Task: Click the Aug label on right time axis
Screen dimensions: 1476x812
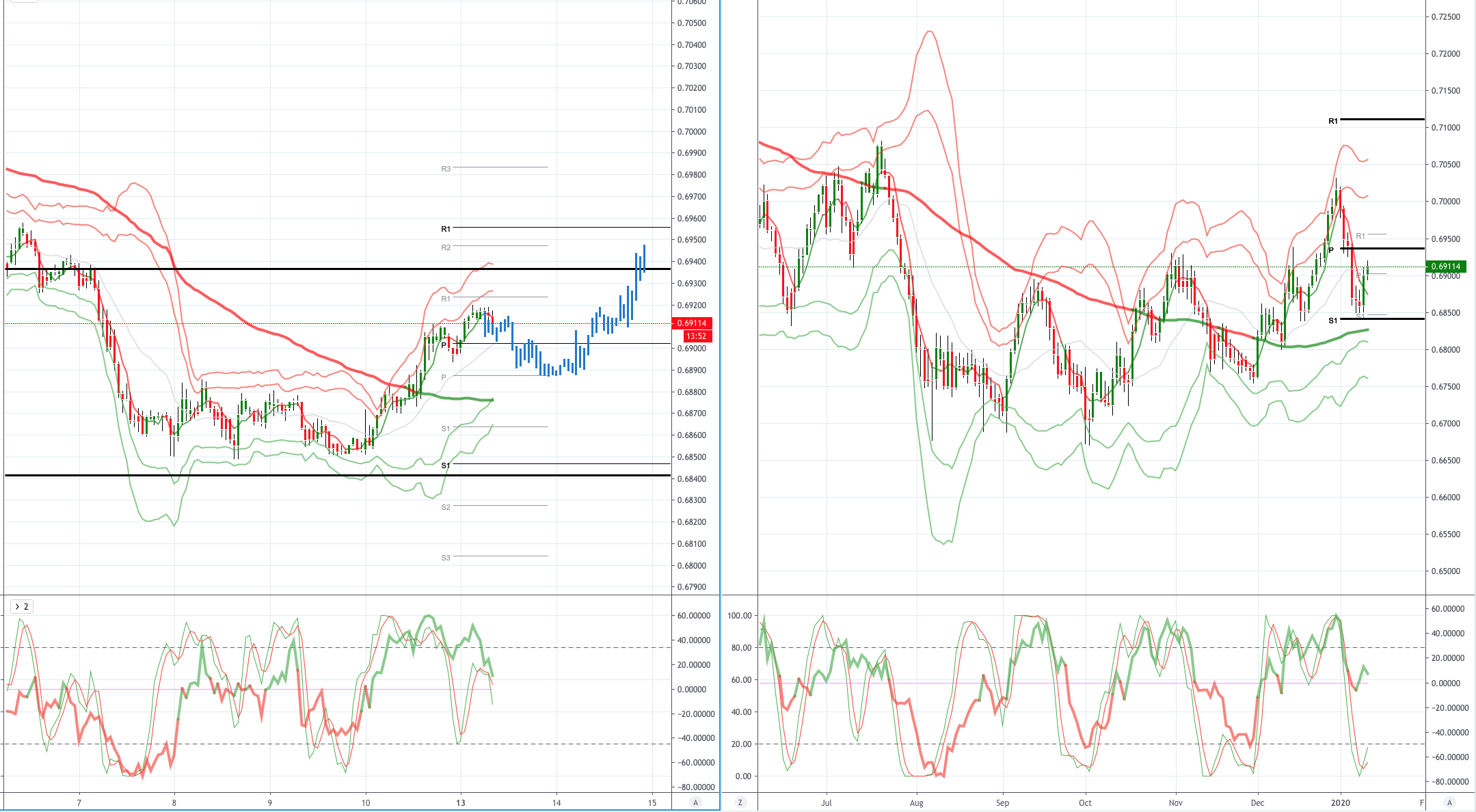Action: [917, 802]
